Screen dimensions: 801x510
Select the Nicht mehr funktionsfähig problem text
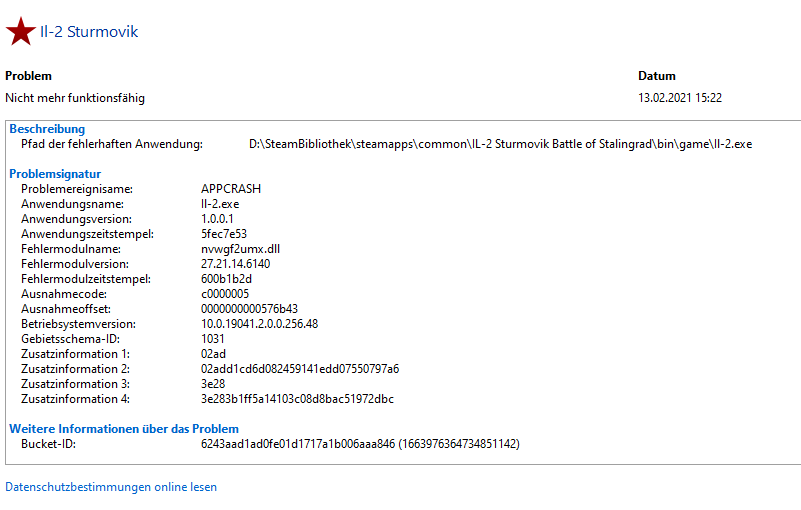(x=75, y=98)
